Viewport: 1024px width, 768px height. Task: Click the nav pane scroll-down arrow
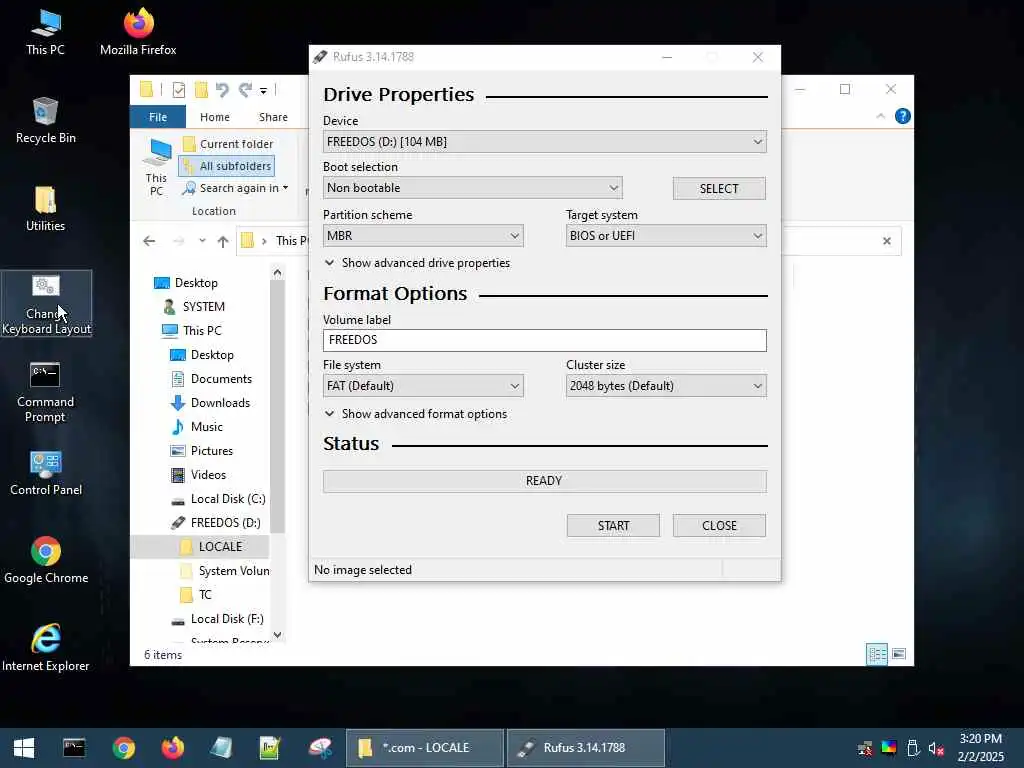pyautogui.click(x=278, y=635)
